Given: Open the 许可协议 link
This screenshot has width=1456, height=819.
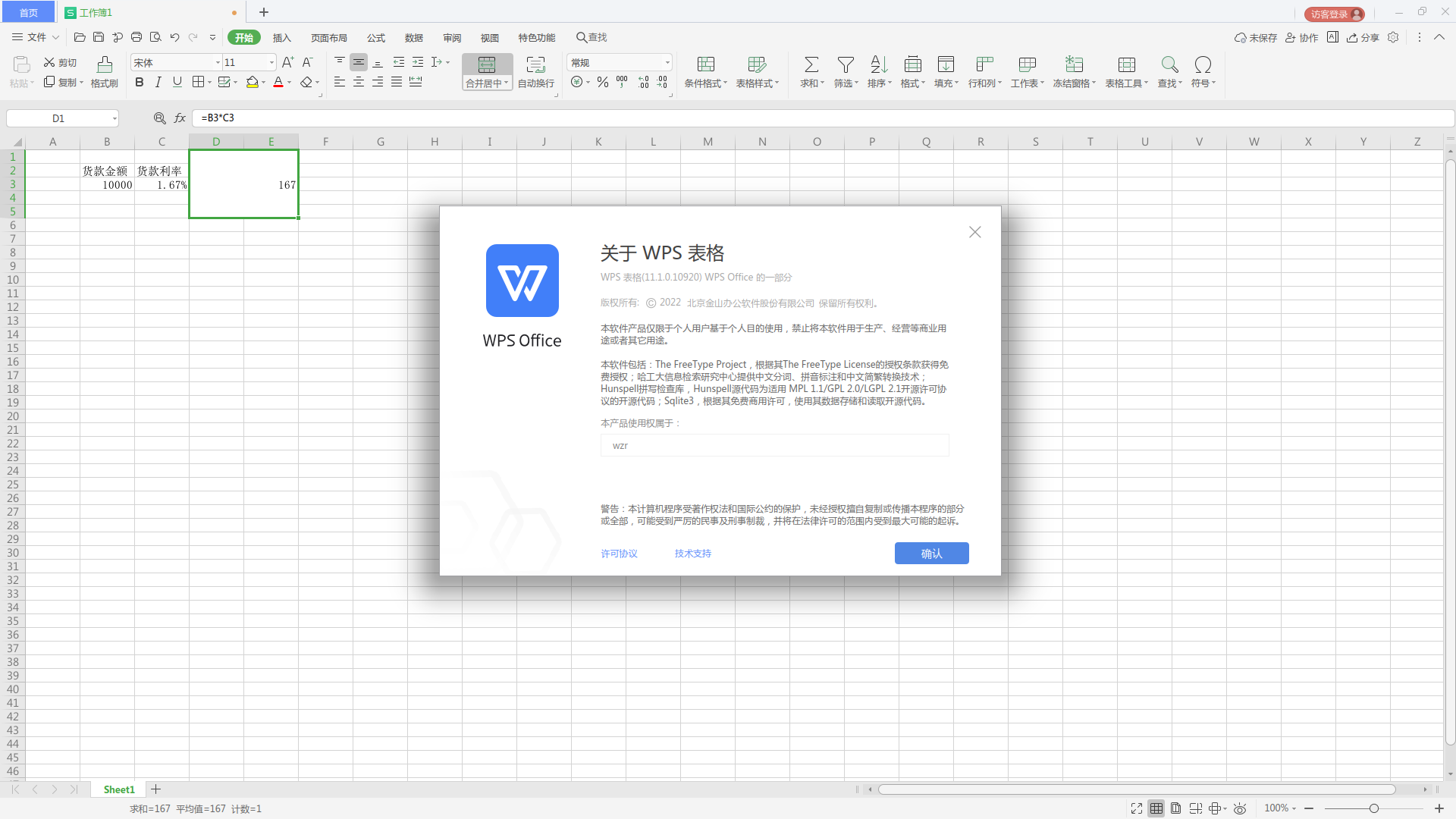Looking at the screenshot, I should point(619,553).
